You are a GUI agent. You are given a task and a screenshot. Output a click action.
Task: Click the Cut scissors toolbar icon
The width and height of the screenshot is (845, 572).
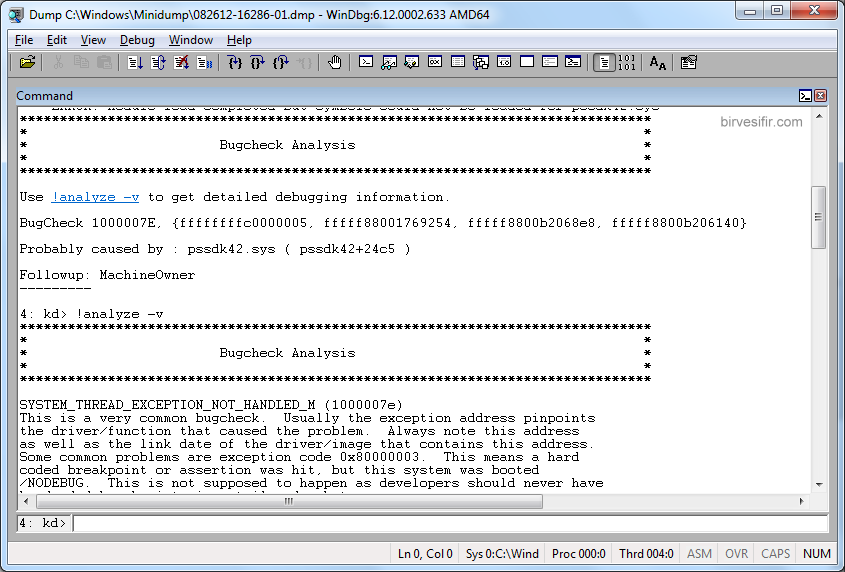coord(58,63)
